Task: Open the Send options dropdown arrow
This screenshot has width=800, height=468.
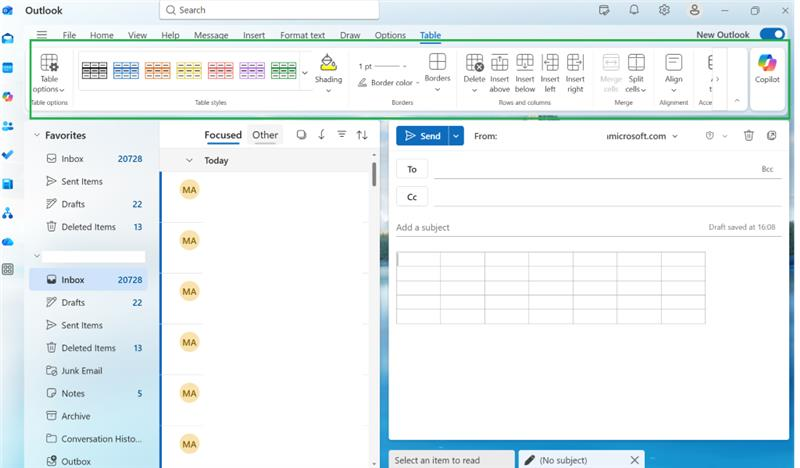Action: [x=456, y=136]
